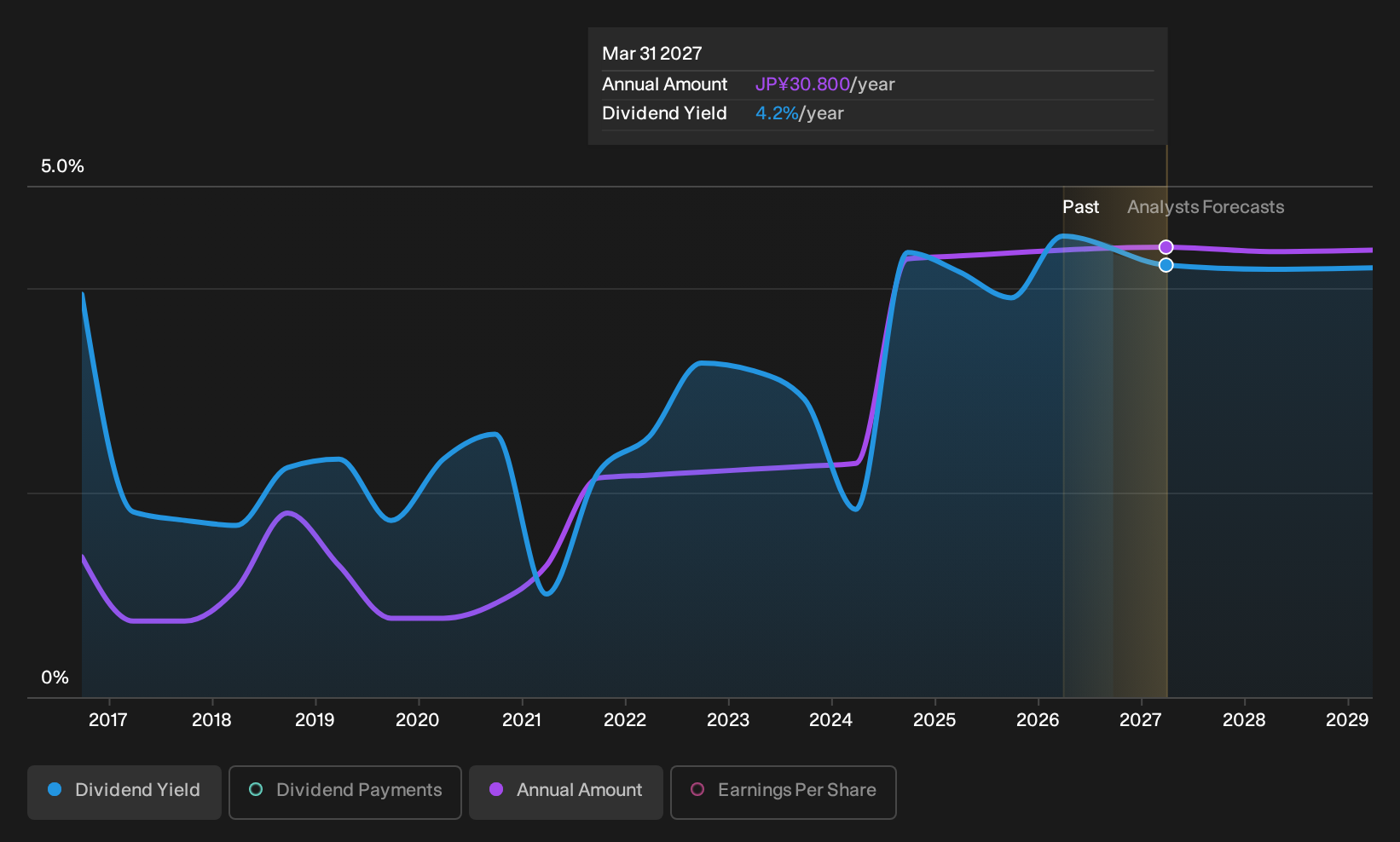Image resolution: width=1400 pixels, height=842 pixels.
Task: Click the 4.2% dividend yield value
Action: coord(777,113)
